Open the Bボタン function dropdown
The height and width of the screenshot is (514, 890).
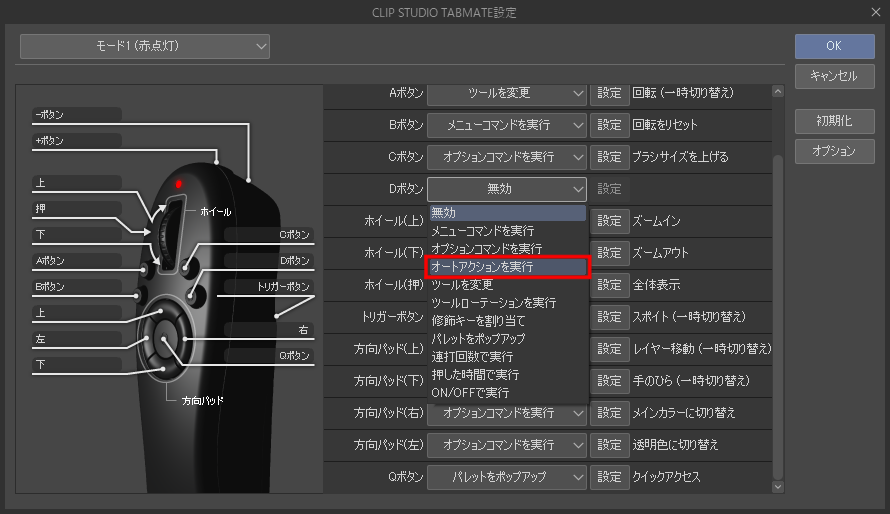pos(507,125)
